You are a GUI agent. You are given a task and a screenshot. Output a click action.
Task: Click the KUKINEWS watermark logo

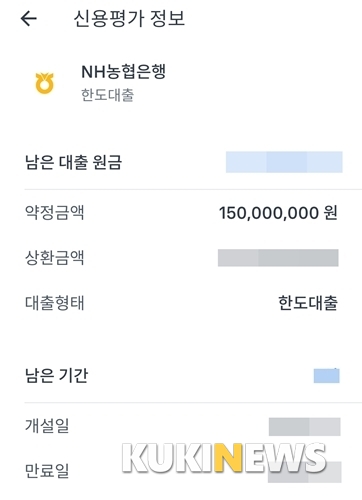click(x=224, y=458)
